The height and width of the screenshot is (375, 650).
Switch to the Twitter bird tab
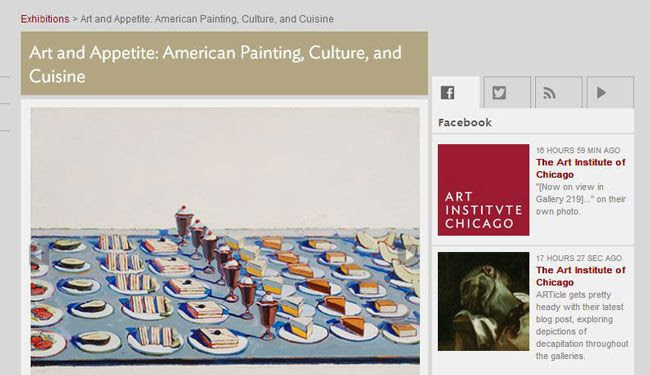click(x=499, y=92)
